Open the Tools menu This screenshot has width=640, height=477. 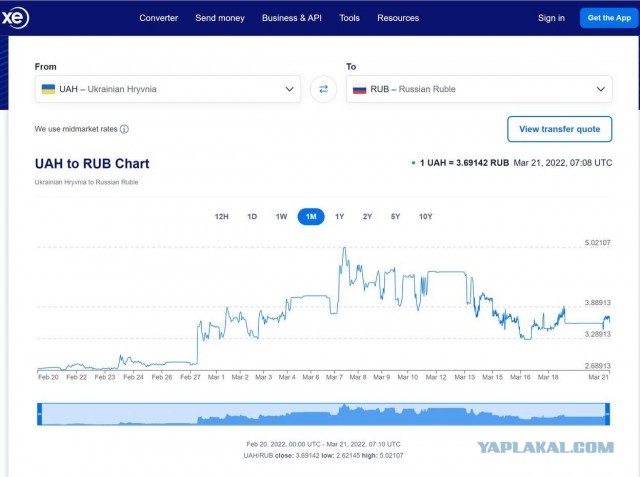(x=349, y=18)
